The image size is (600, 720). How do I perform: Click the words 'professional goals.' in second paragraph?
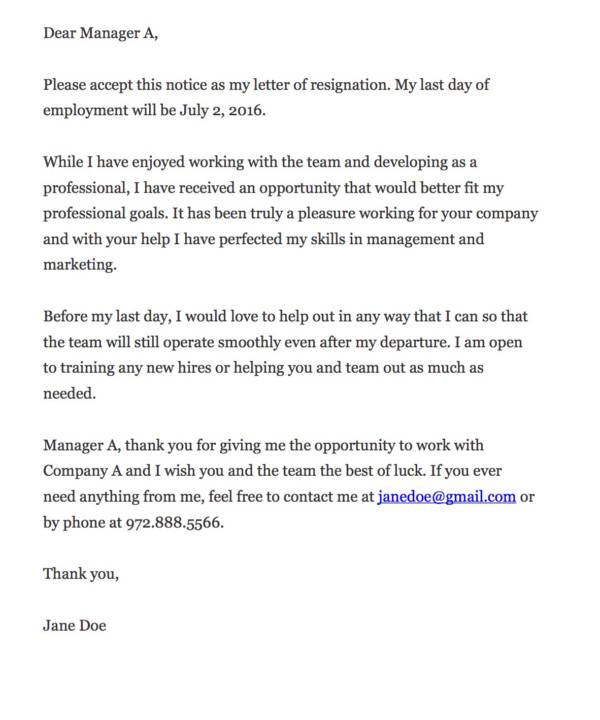(106, 214)
